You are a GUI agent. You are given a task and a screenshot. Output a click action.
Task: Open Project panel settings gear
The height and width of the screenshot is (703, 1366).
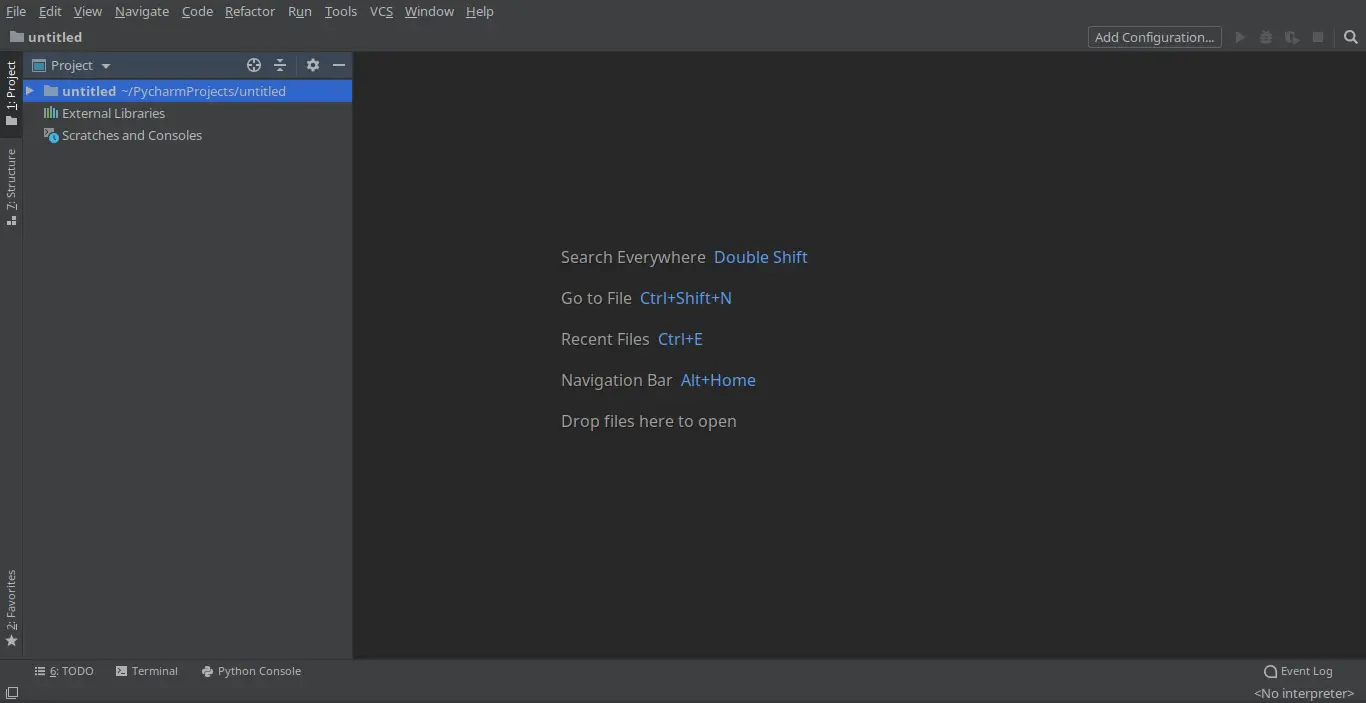click(313, 65)
